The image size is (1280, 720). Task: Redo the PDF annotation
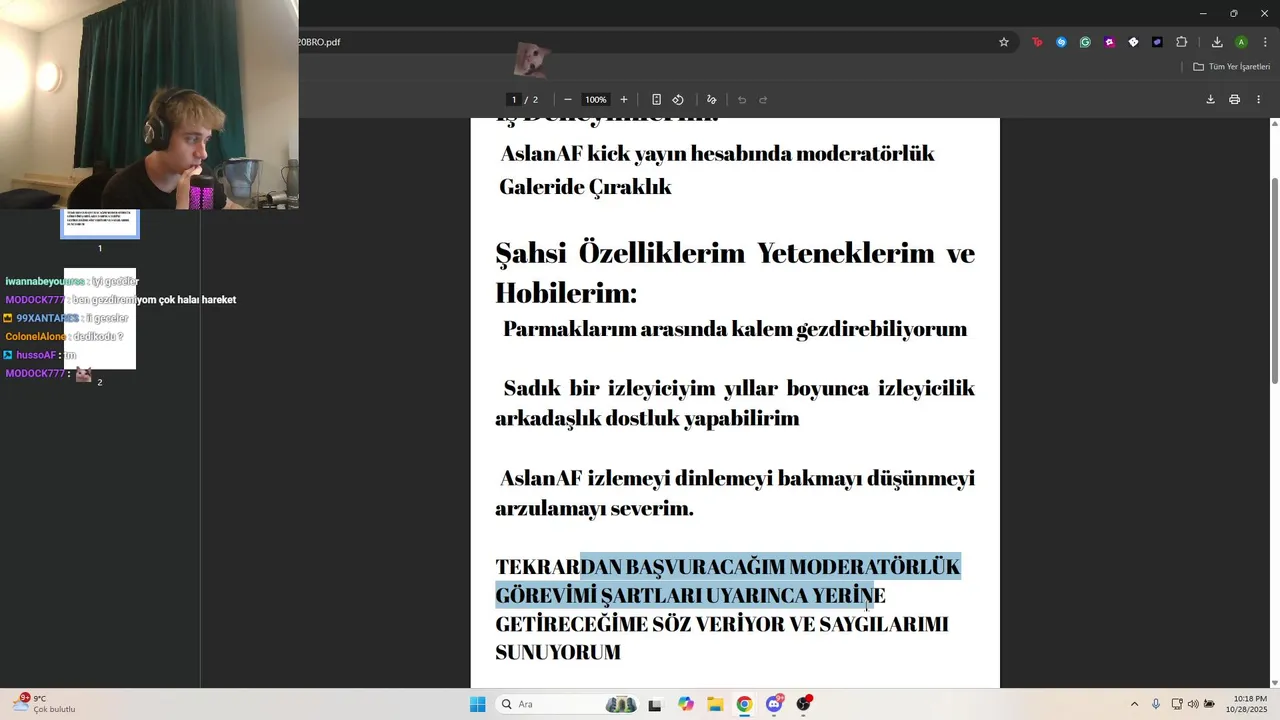pyautogui.click(x=763, y=99)
